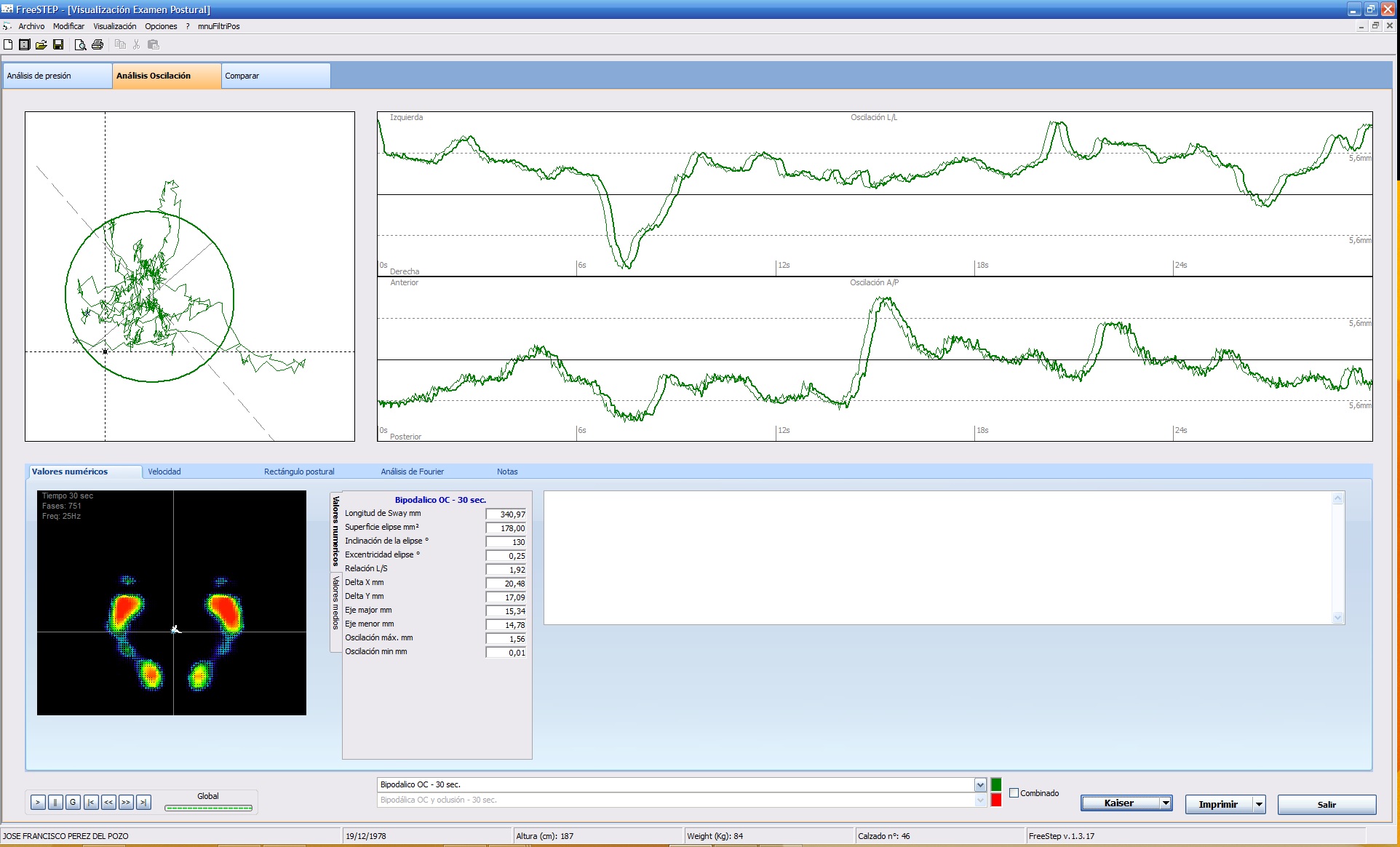This screenshot has height=847, width=1400.
Task: Click the New document toolbar icon
Action: [x=8, y=44]
